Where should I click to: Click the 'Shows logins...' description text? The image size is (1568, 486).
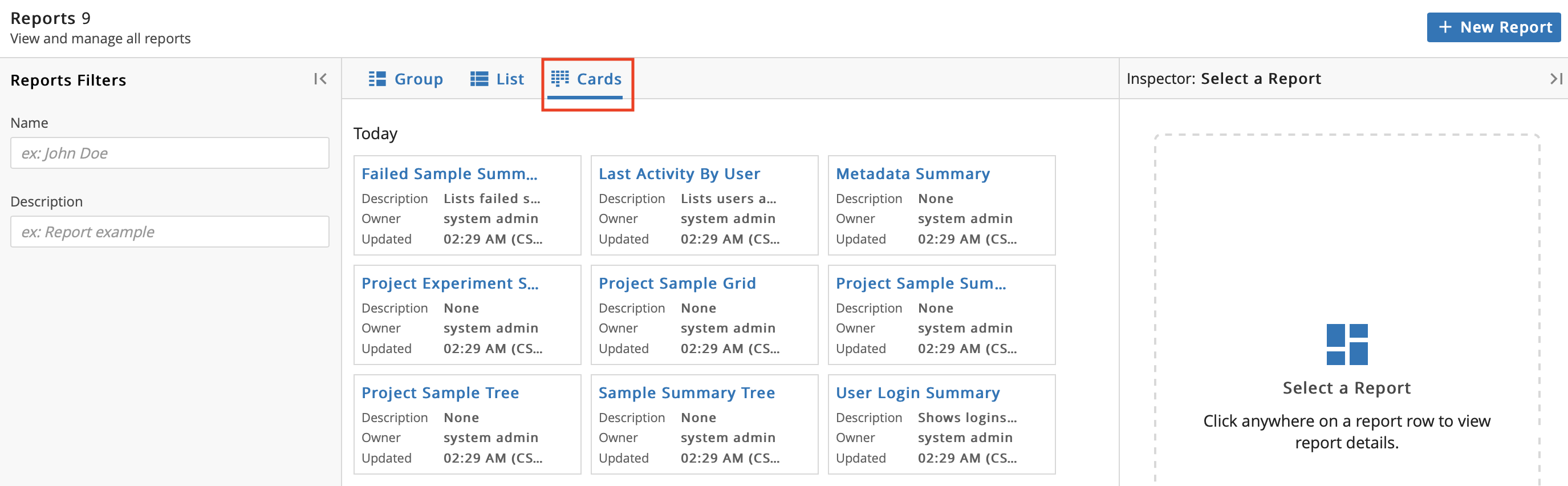click(967, 418)
